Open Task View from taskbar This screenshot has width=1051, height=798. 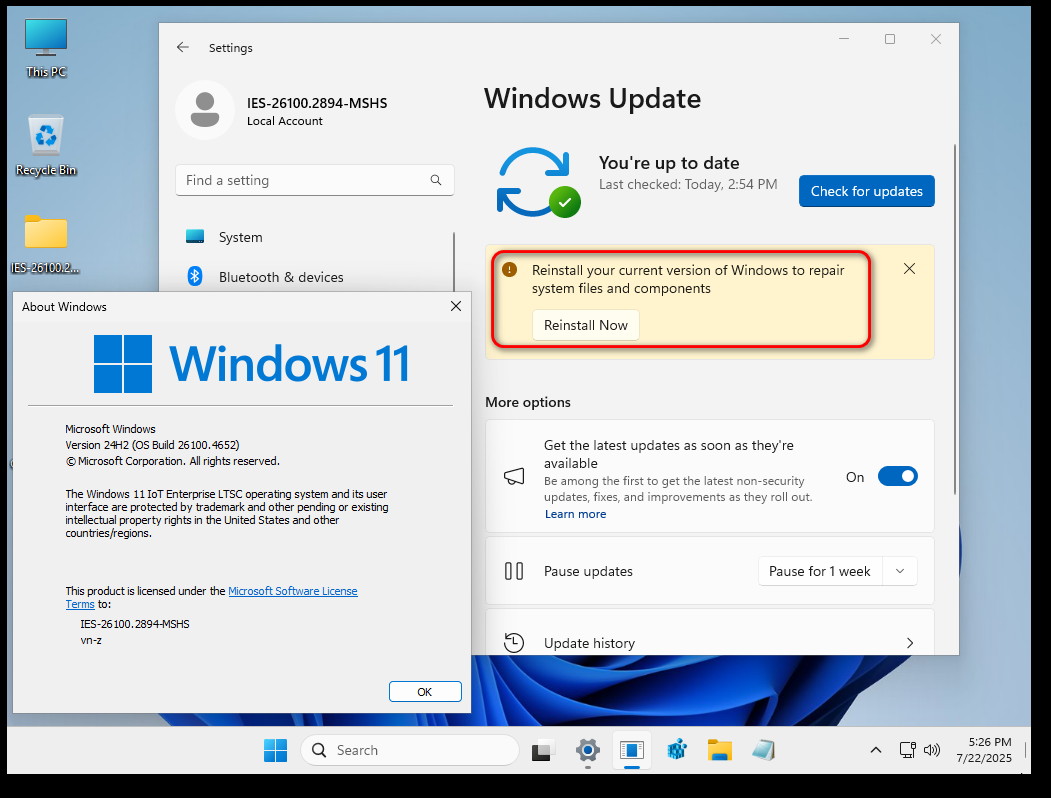[x=544, y=750]
